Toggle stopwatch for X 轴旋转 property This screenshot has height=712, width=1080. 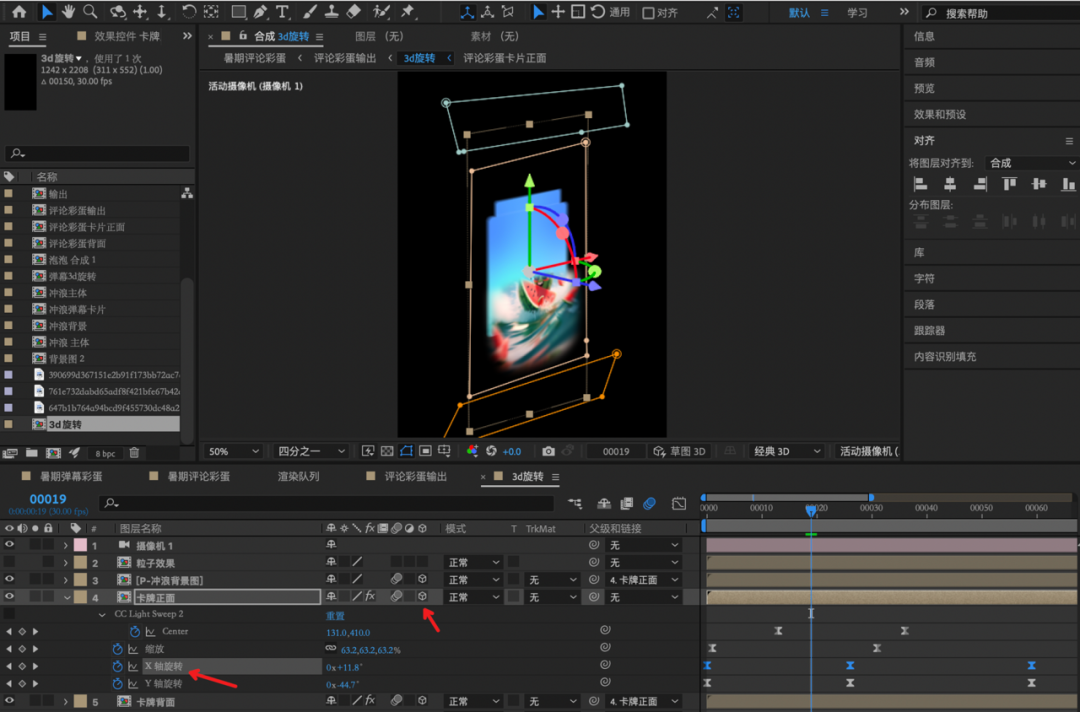(x=117, y=666)
